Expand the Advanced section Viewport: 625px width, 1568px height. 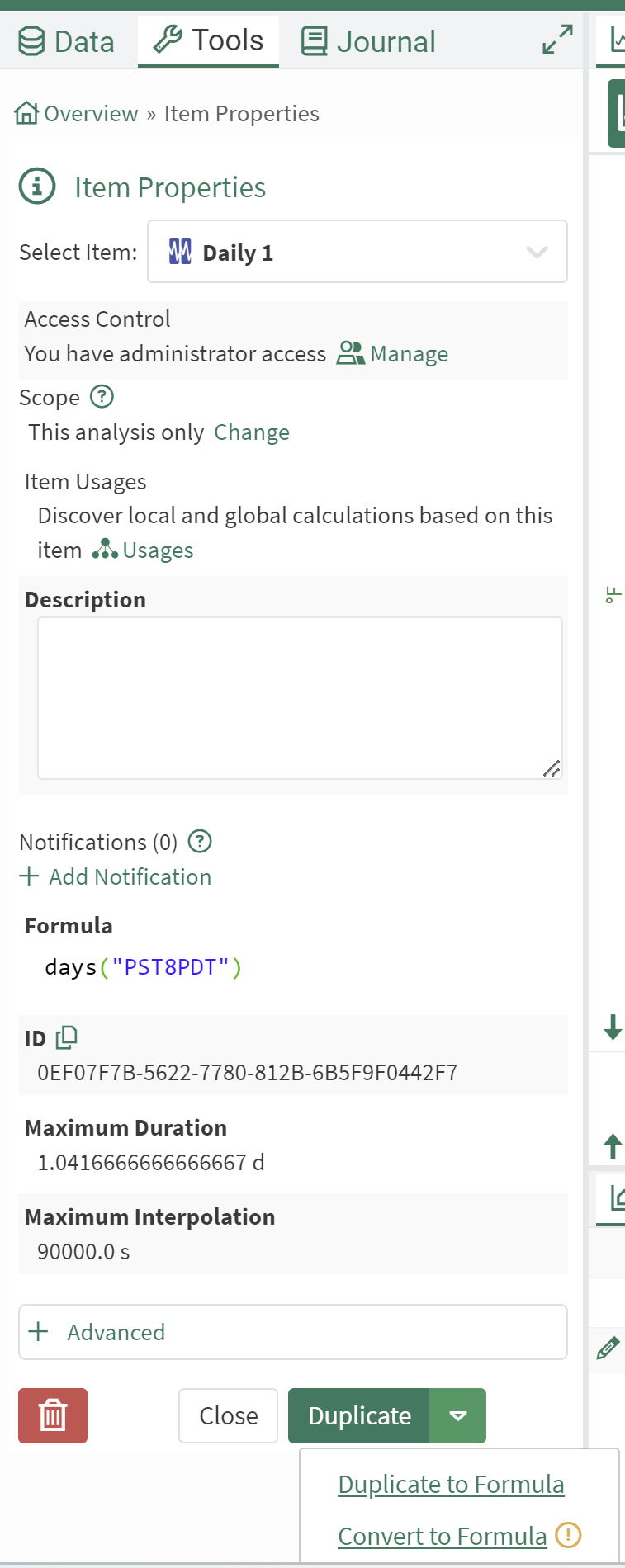click(292, 1332)
